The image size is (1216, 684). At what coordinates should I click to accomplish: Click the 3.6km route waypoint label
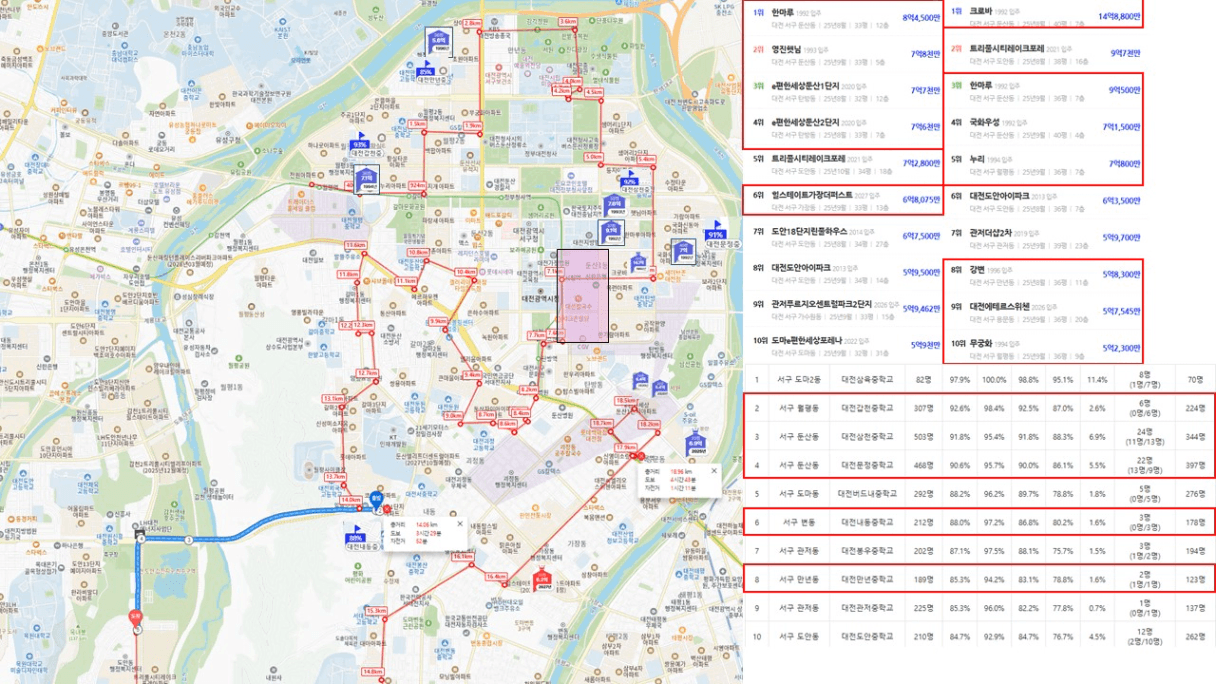pyautogui.click(x=567, y=21)
